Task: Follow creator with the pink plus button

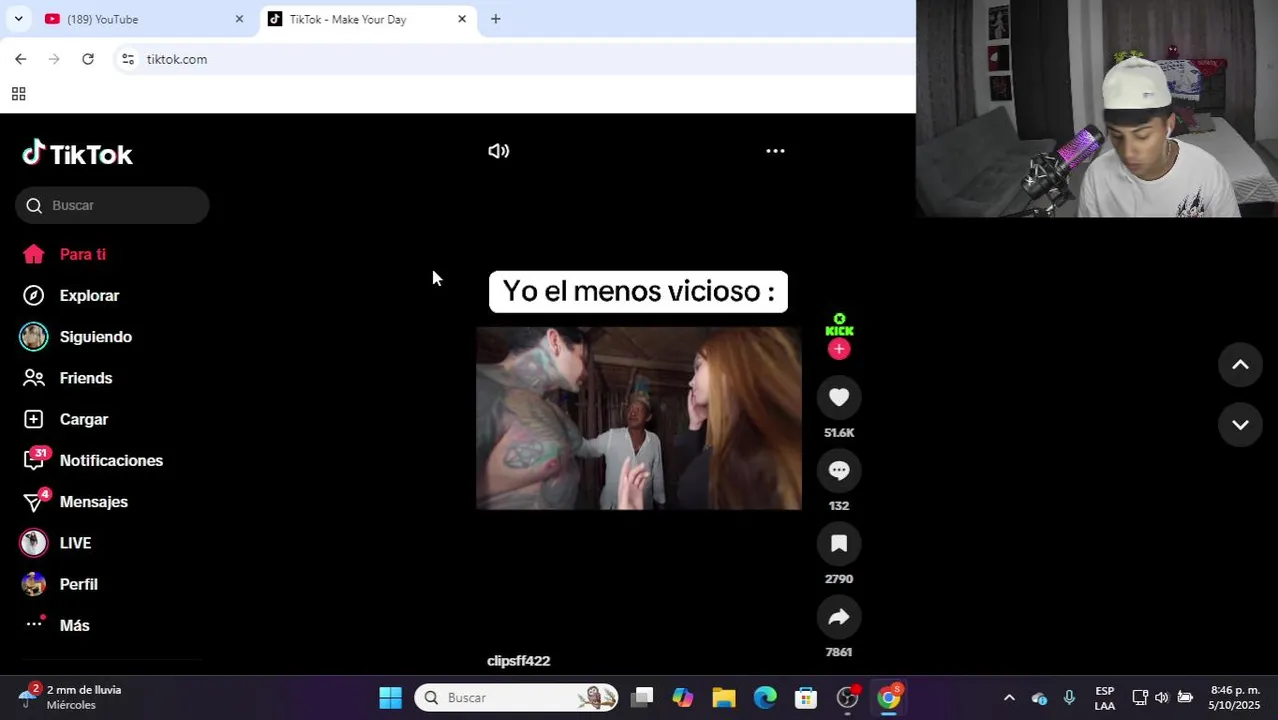Action: coord(839,349)
